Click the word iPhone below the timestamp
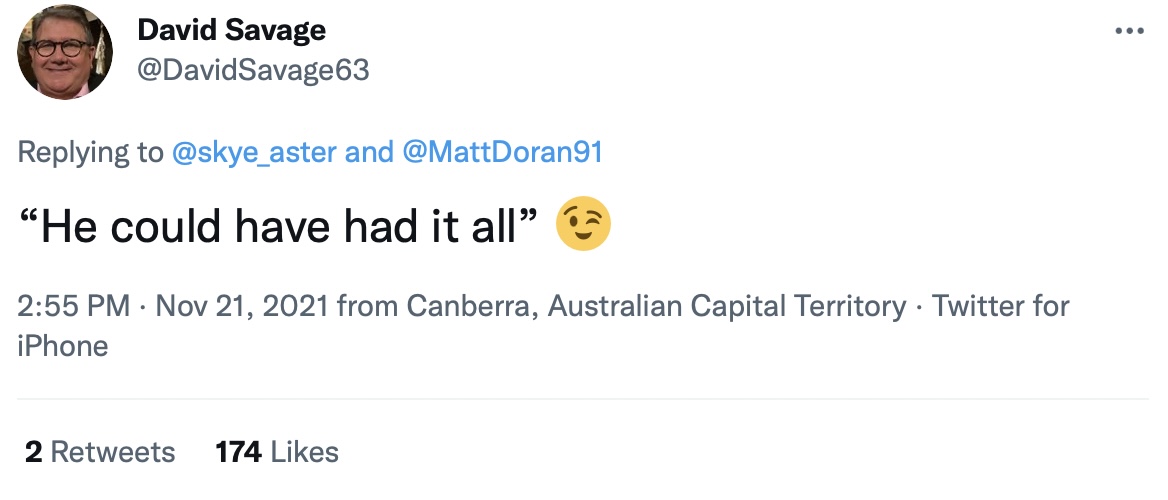This screenshot has height=500, width=1168. click(63, 346)
